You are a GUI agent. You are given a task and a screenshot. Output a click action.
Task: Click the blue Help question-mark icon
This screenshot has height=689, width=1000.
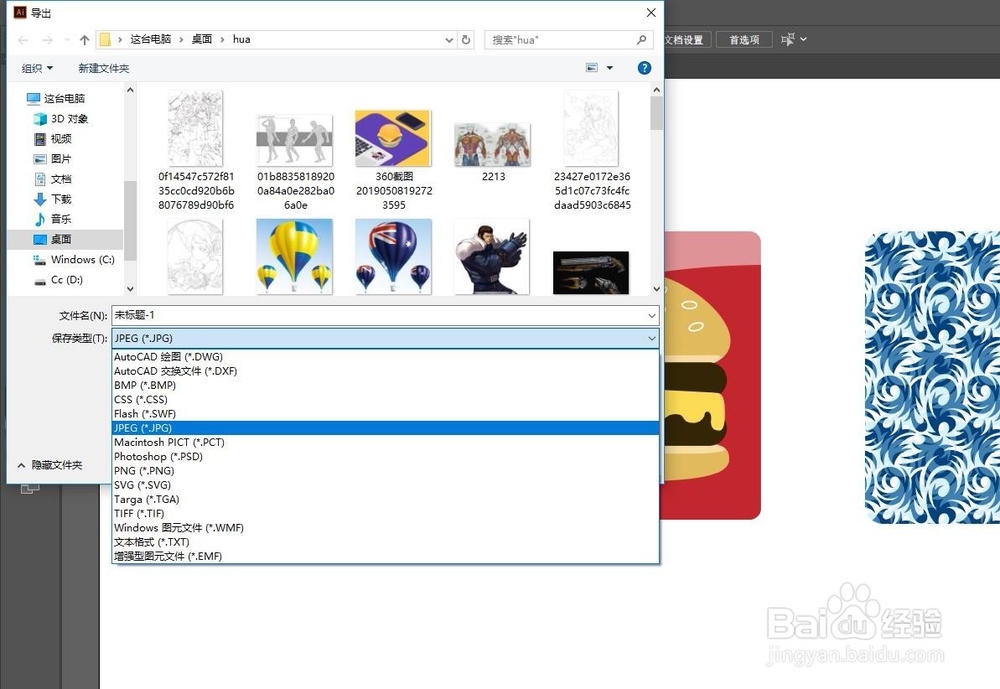(x=645, y=68)
